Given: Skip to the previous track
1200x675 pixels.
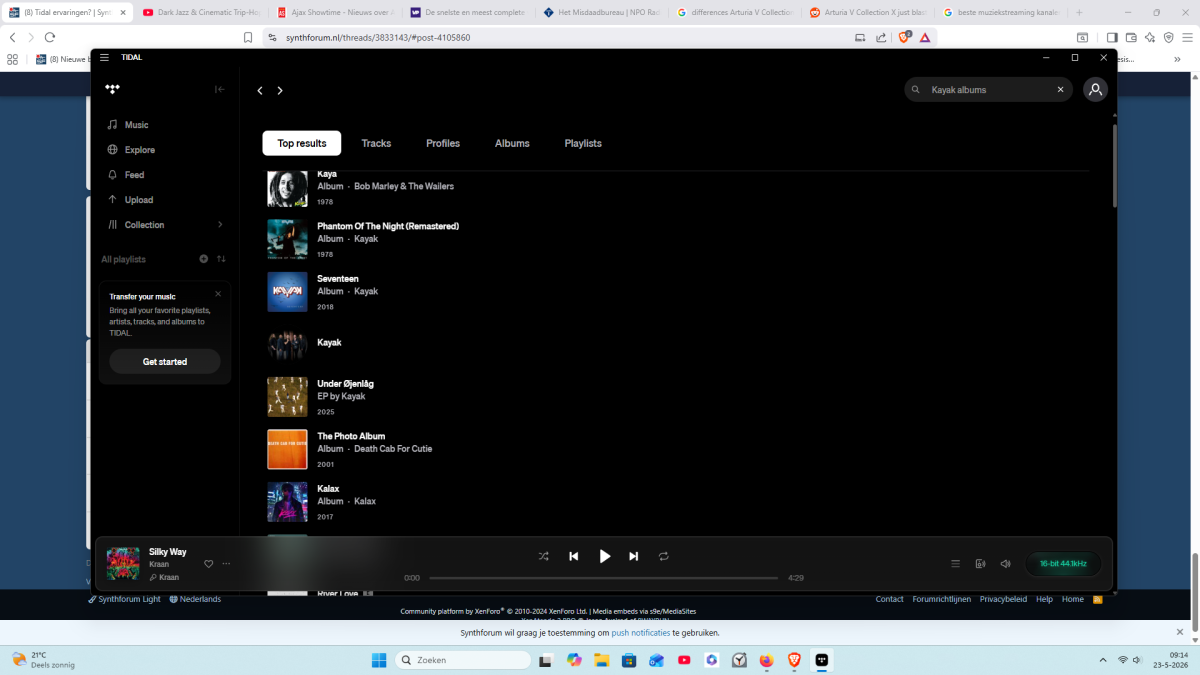Looking at the screenshot, I should 573,556.
